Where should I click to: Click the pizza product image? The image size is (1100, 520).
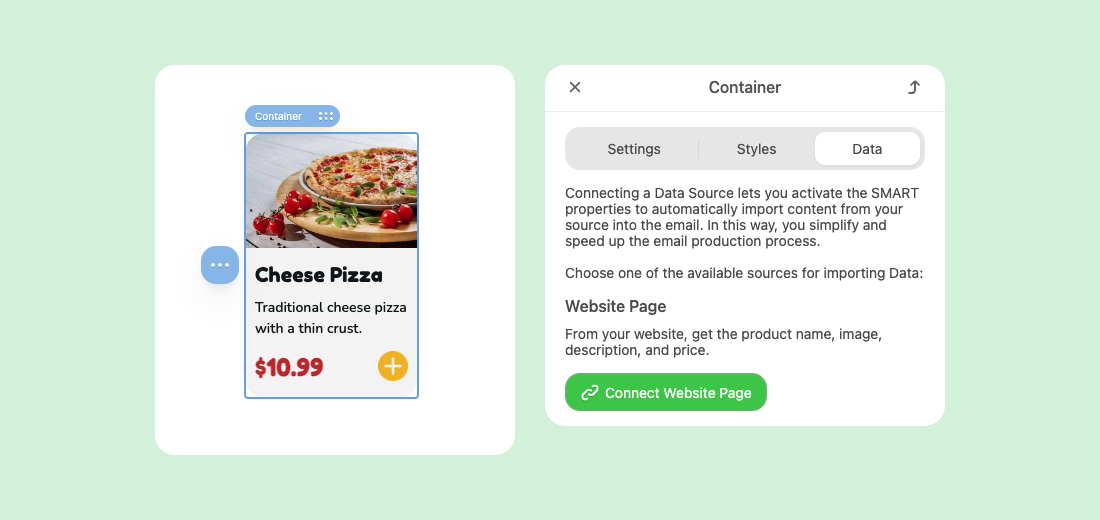332,191
